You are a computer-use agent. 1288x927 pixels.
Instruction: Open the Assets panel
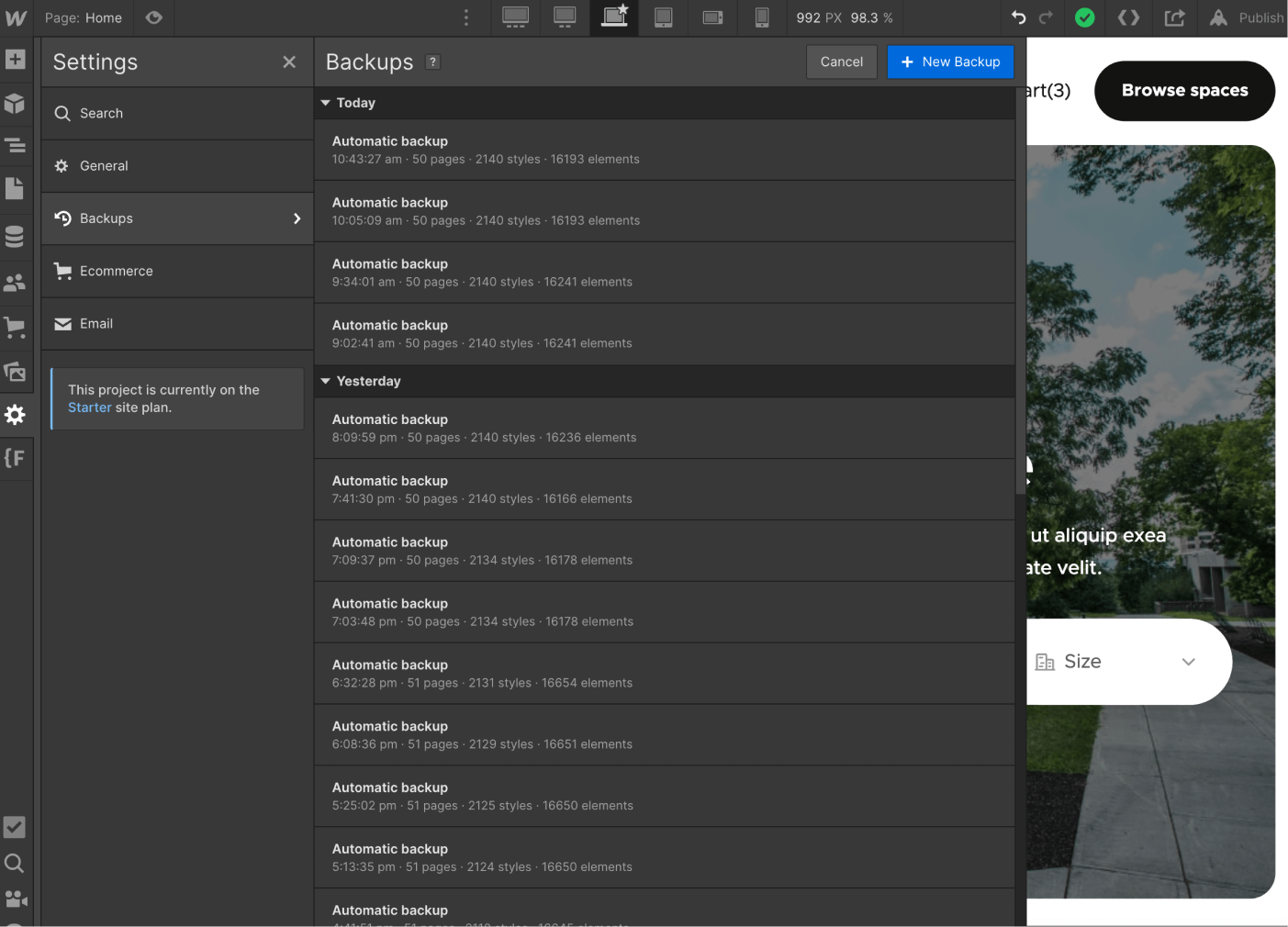[x=15, y=371]
